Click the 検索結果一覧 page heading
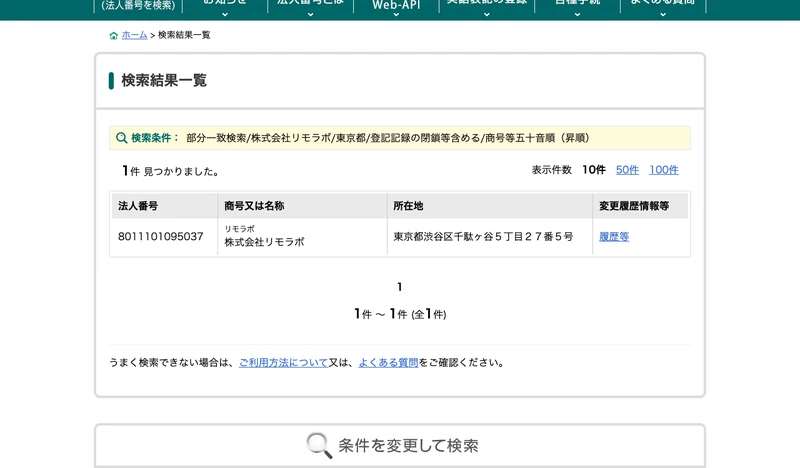The image size is (800, 468). (x=164, y=81)
